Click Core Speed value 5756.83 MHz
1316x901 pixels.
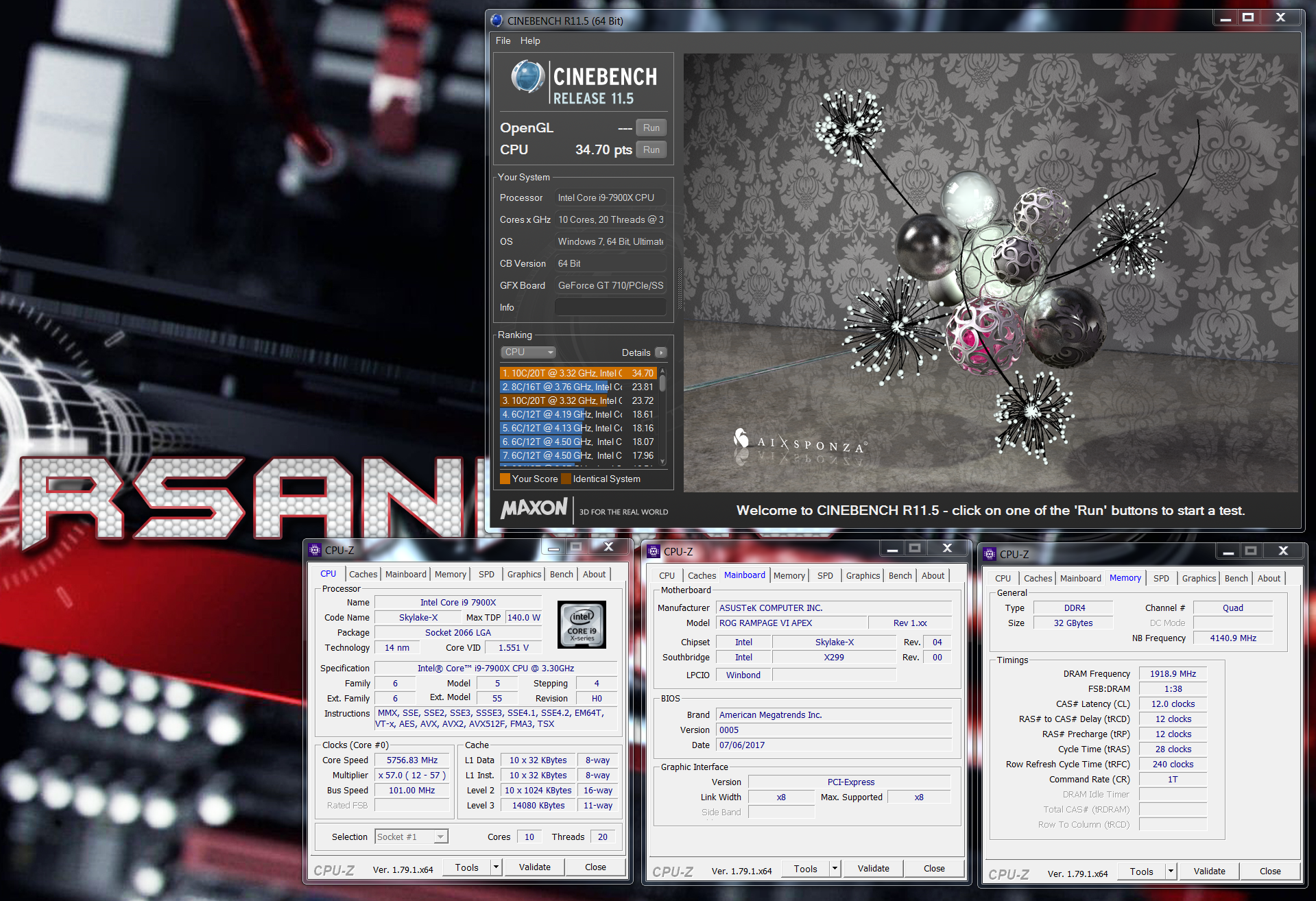(x=412, y=760)
